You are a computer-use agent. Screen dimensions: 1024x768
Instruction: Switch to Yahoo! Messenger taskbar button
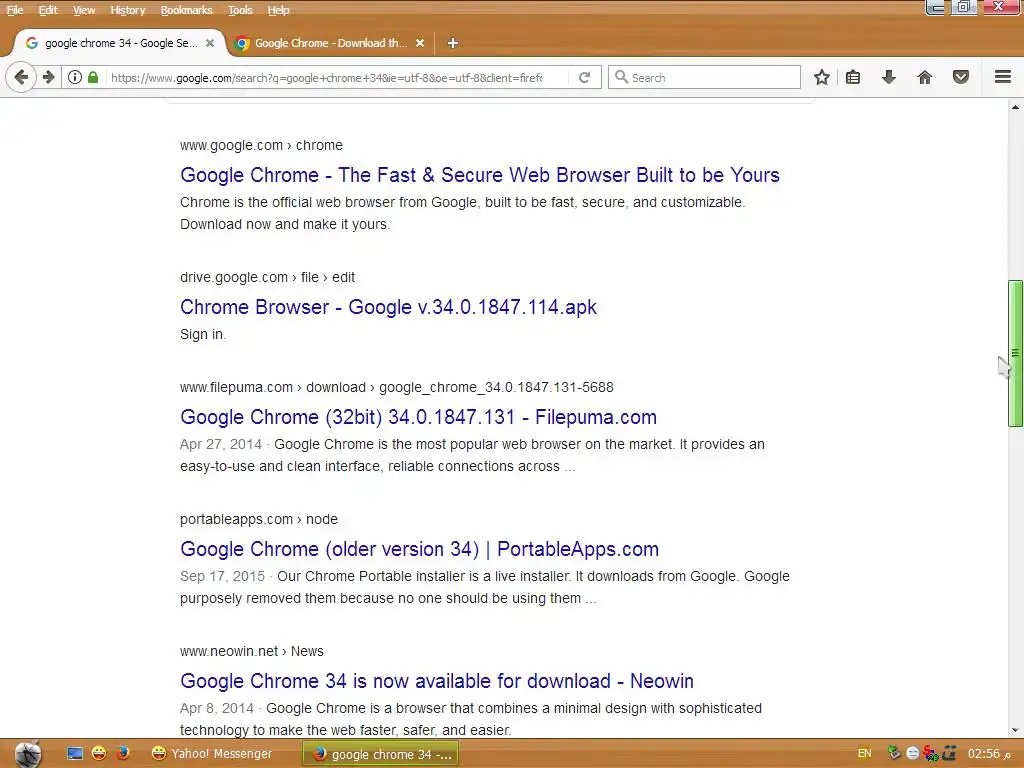pyautogui.click(x=211, y=754)
